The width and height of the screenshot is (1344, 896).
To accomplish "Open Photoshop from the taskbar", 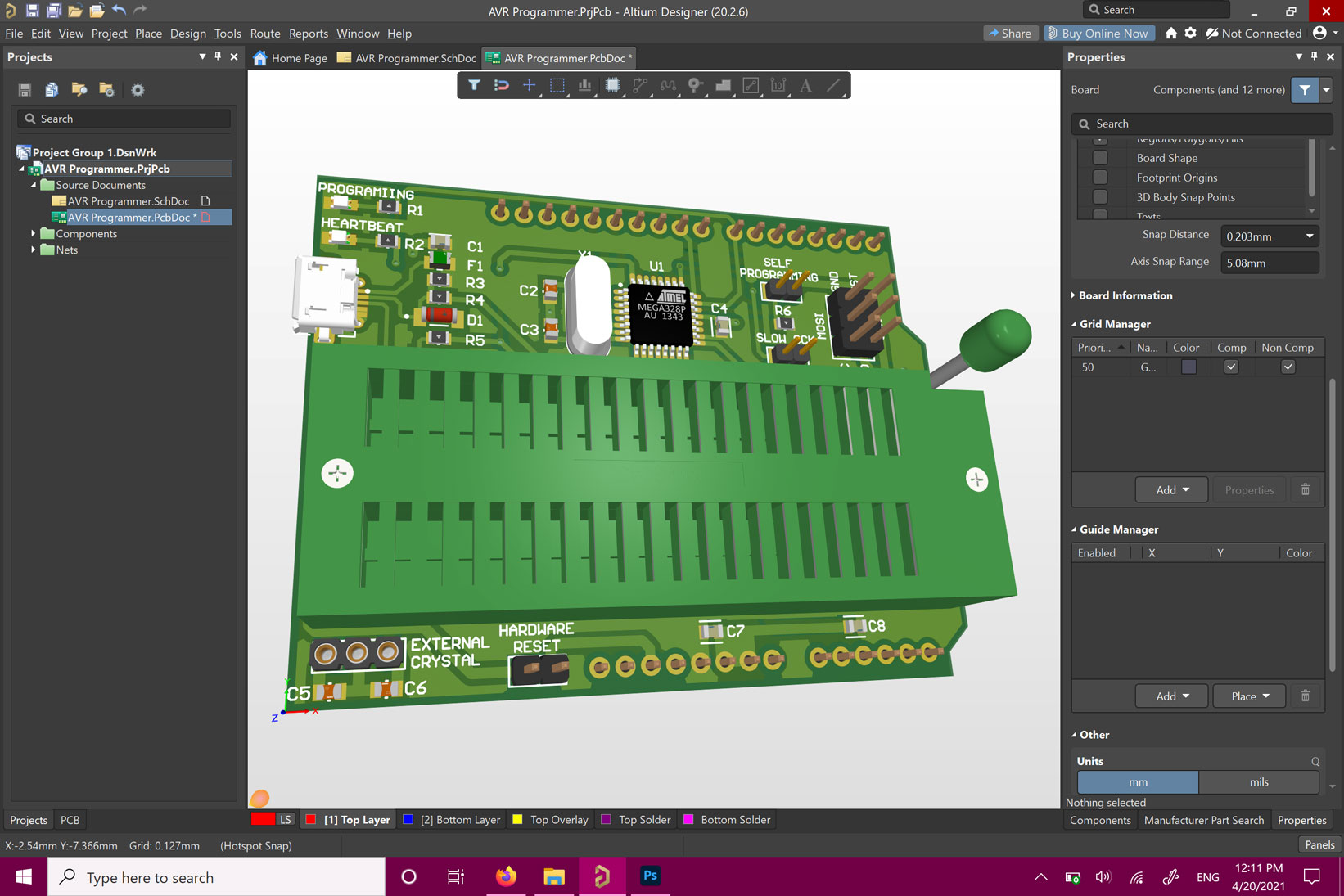I will coord(650,876).
